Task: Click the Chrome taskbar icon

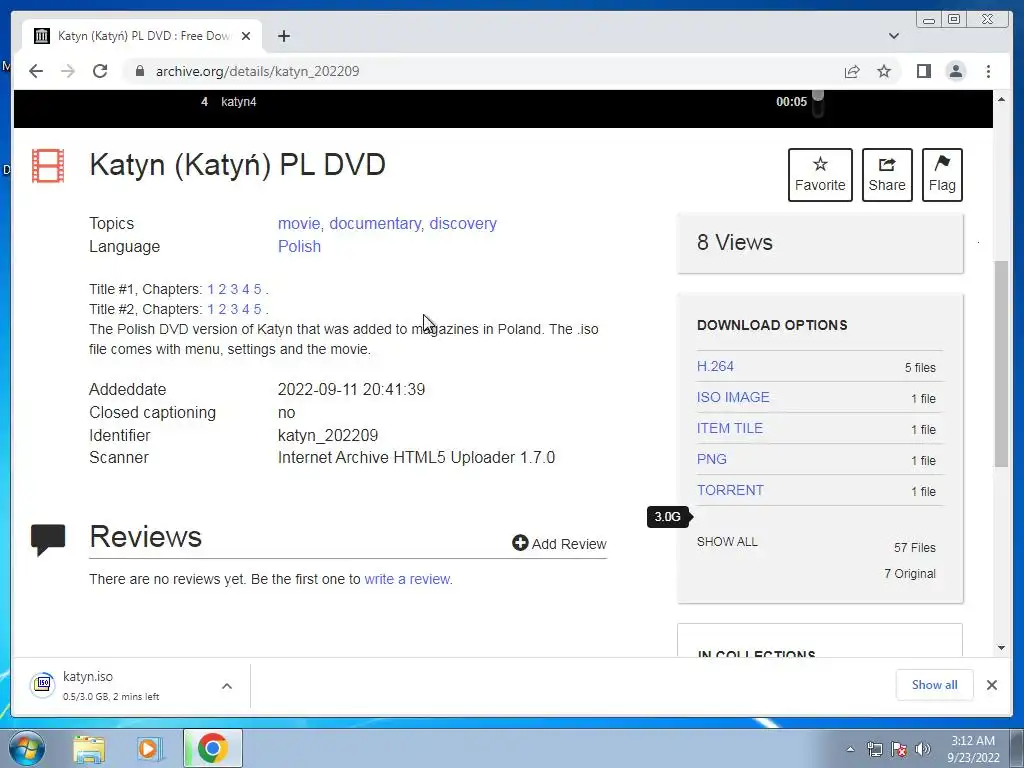Action: [x=212, y=749]
